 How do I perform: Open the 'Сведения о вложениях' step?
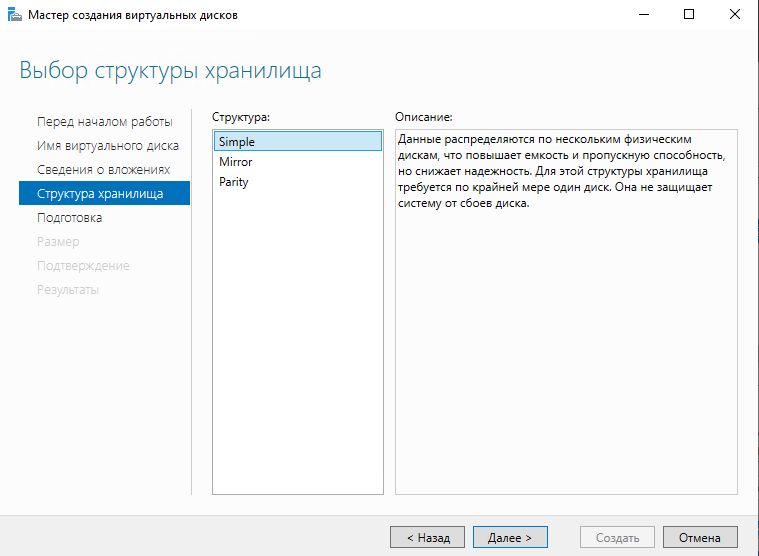pyautogui.click(x=105, y=169)
